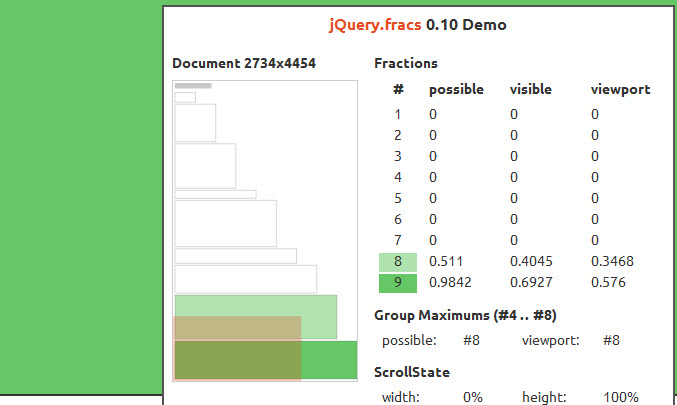Viewport: 677px width, 405px height.
Task: Click the 'Fractions' heading
Action: pyautogui.click(x=406, y=63)
